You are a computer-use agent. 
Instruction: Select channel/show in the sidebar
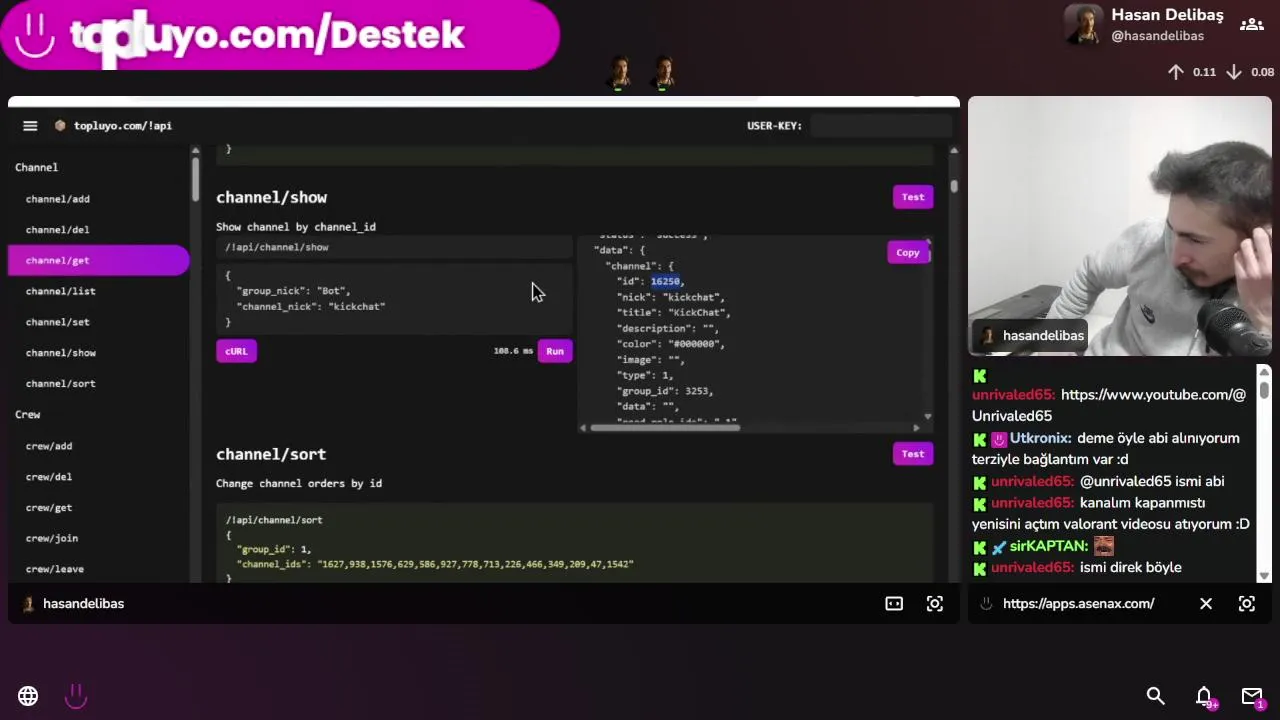(61, 353)
